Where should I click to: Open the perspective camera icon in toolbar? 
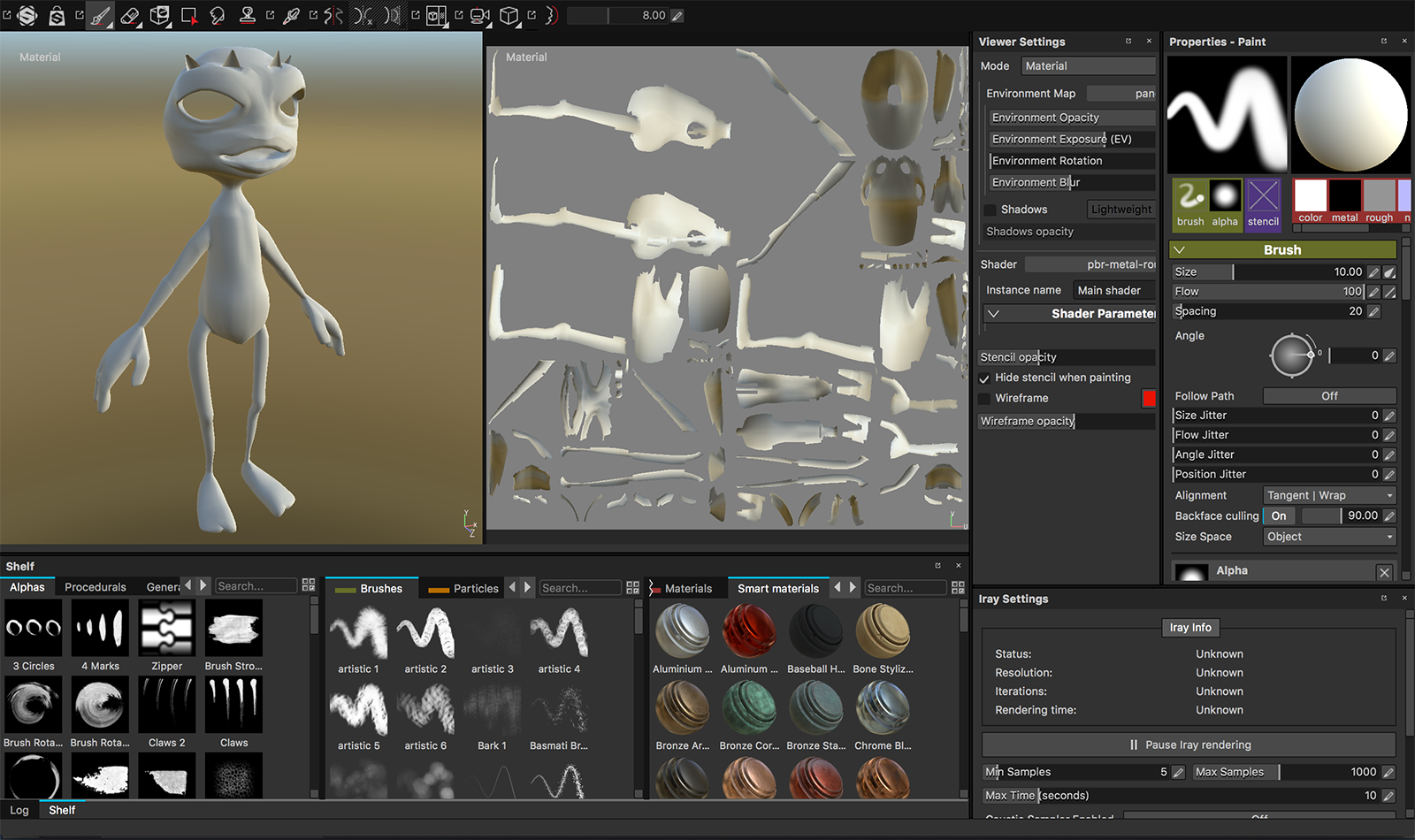click(478, 15)
